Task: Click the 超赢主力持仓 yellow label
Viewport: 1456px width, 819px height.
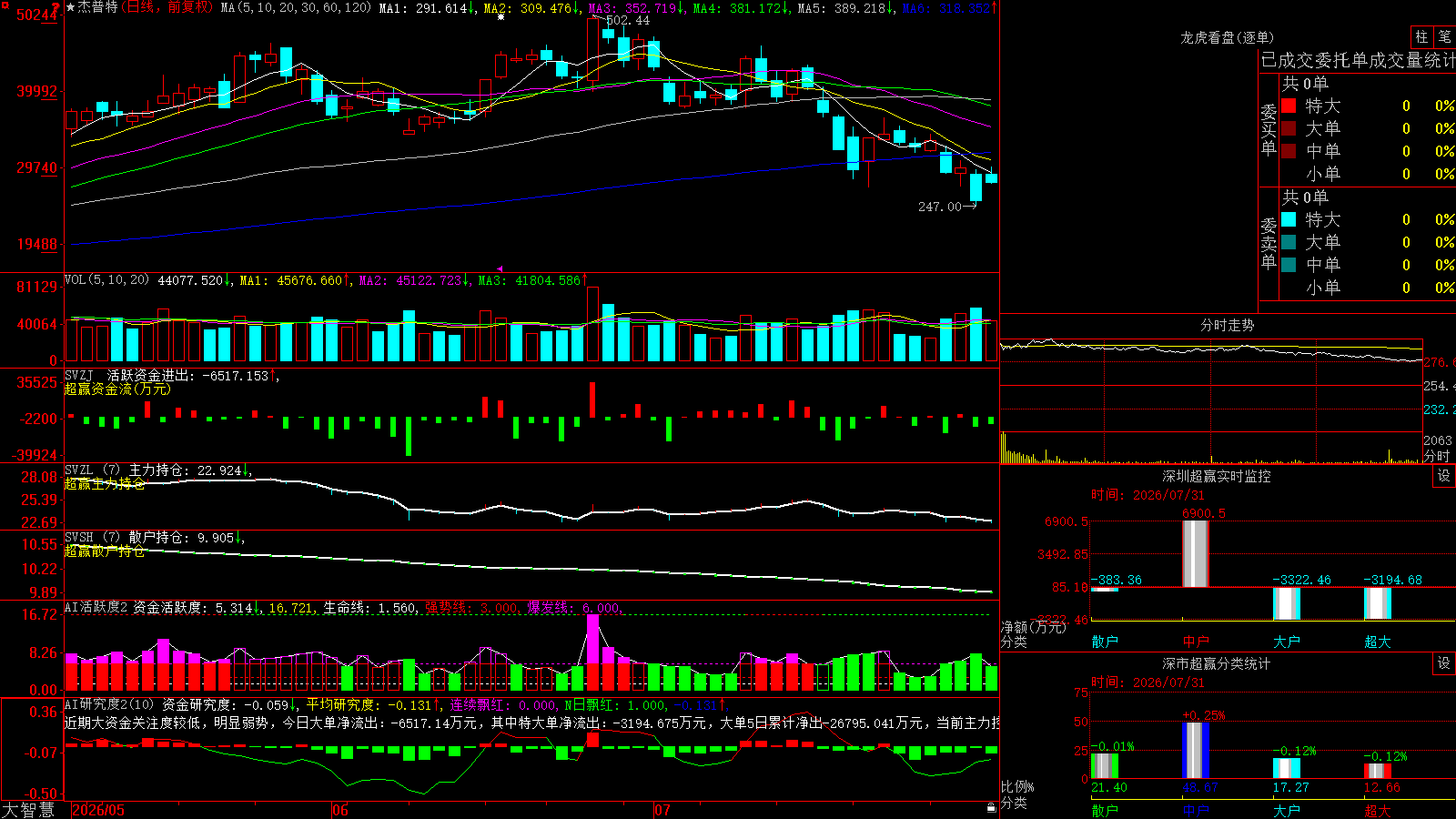Action: [x=105, y=484]
